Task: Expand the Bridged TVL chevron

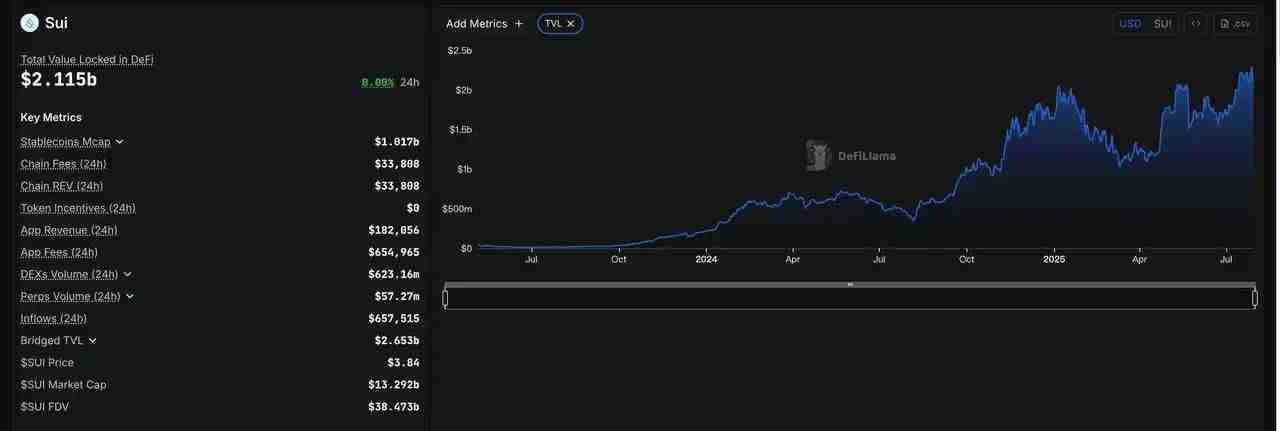Action: [93, 341]
